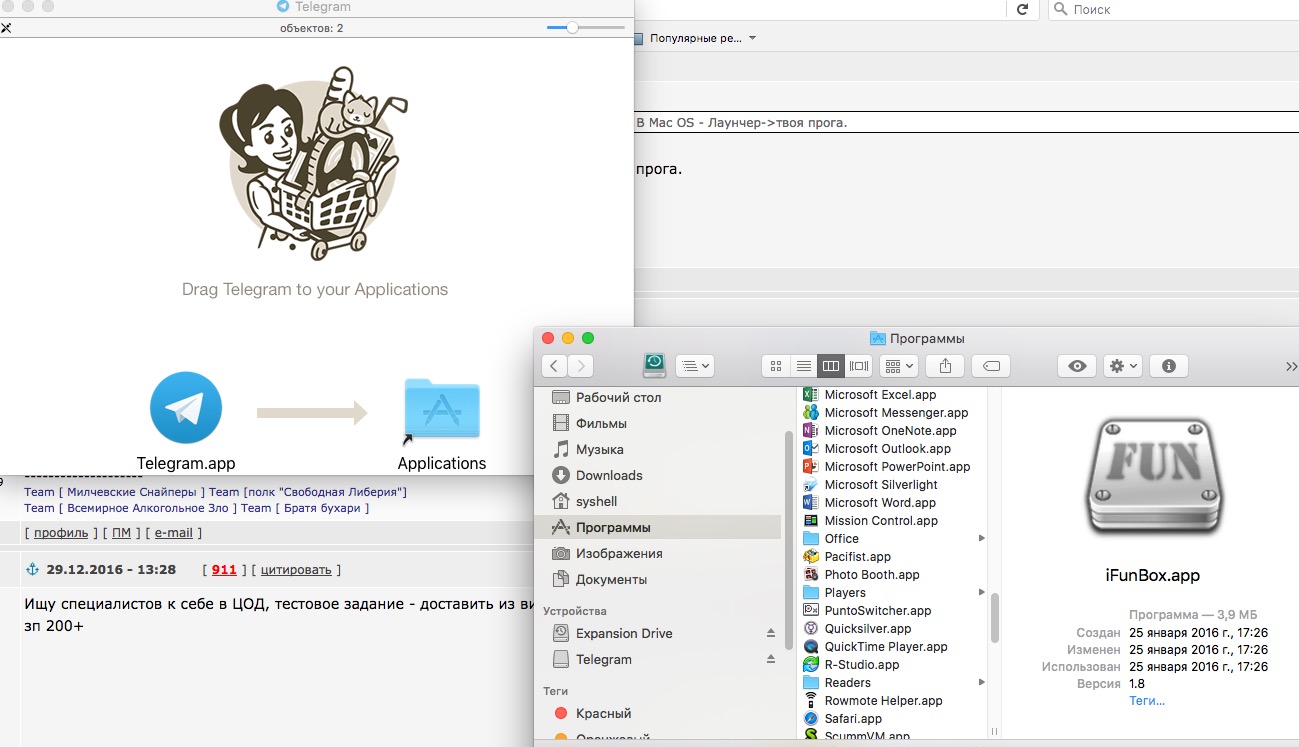1299x747 pixels.
Task: Select the Telegram.app icon in installer window
Action: (x=186, y=408)
